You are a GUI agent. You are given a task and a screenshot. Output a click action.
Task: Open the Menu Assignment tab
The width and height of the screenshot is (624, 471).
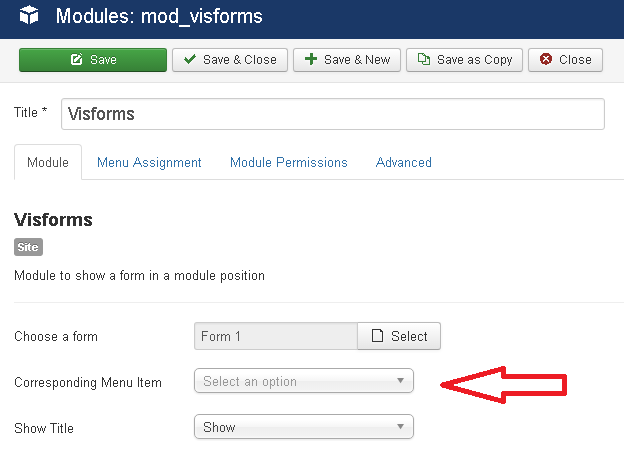click(149, 162)
